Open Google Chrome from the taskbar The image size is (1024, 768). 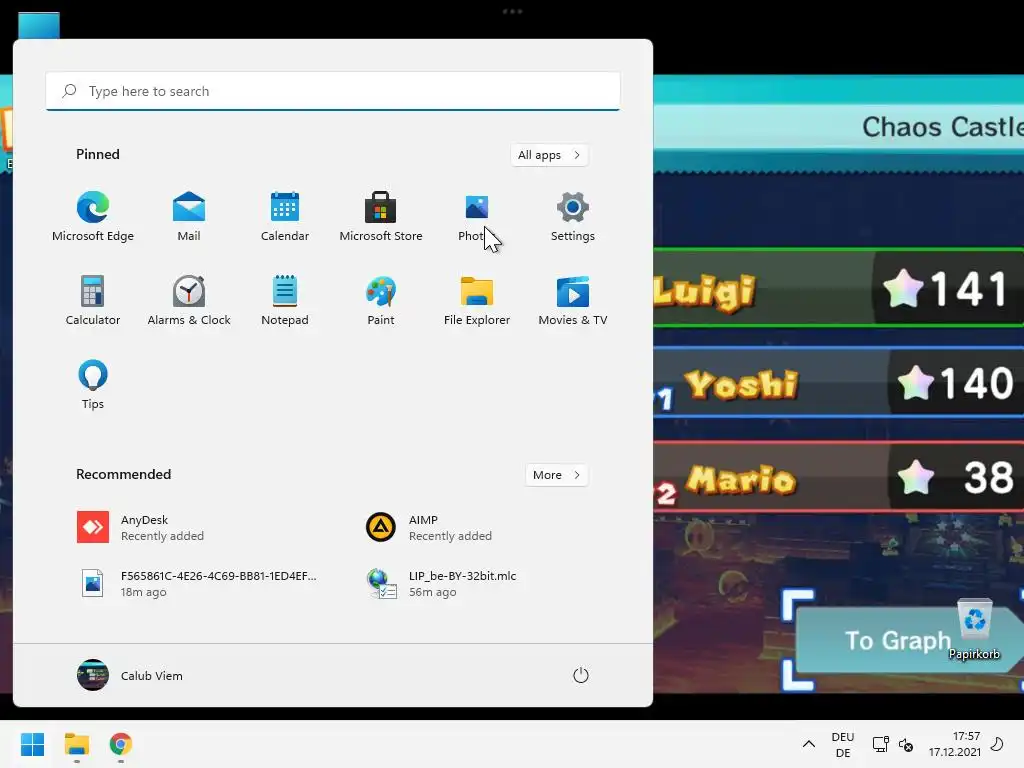click(x=121, y=744)
